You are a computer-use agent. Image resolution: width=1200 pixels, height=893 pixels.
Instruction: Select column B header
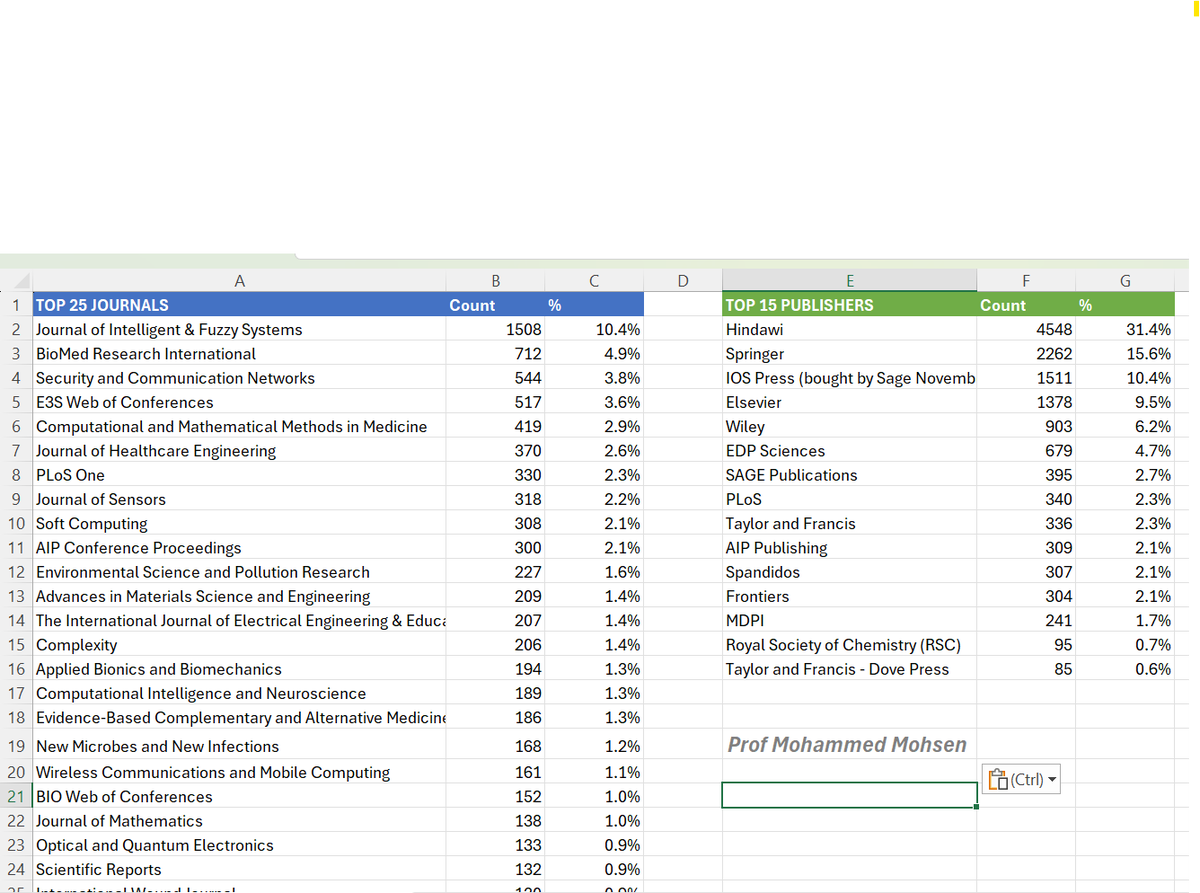click(496, 281)
